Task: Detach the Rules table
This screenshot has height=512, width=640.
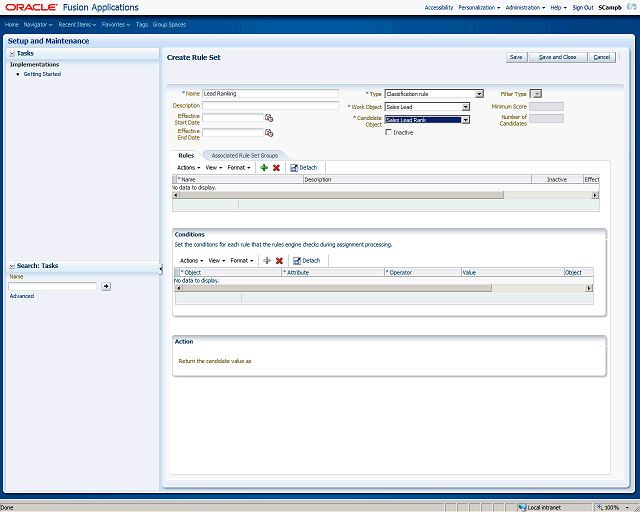Action: [x=303, y=168]
